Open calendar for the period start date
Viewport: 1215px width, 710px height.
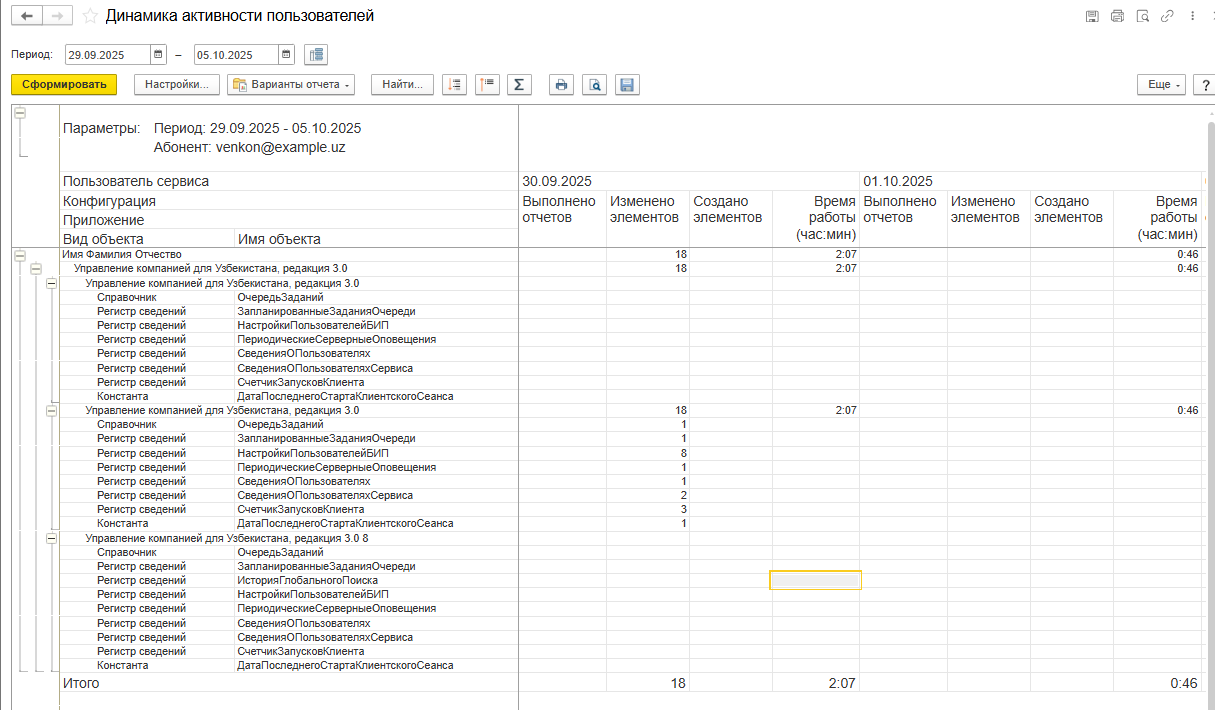(158, 55)
